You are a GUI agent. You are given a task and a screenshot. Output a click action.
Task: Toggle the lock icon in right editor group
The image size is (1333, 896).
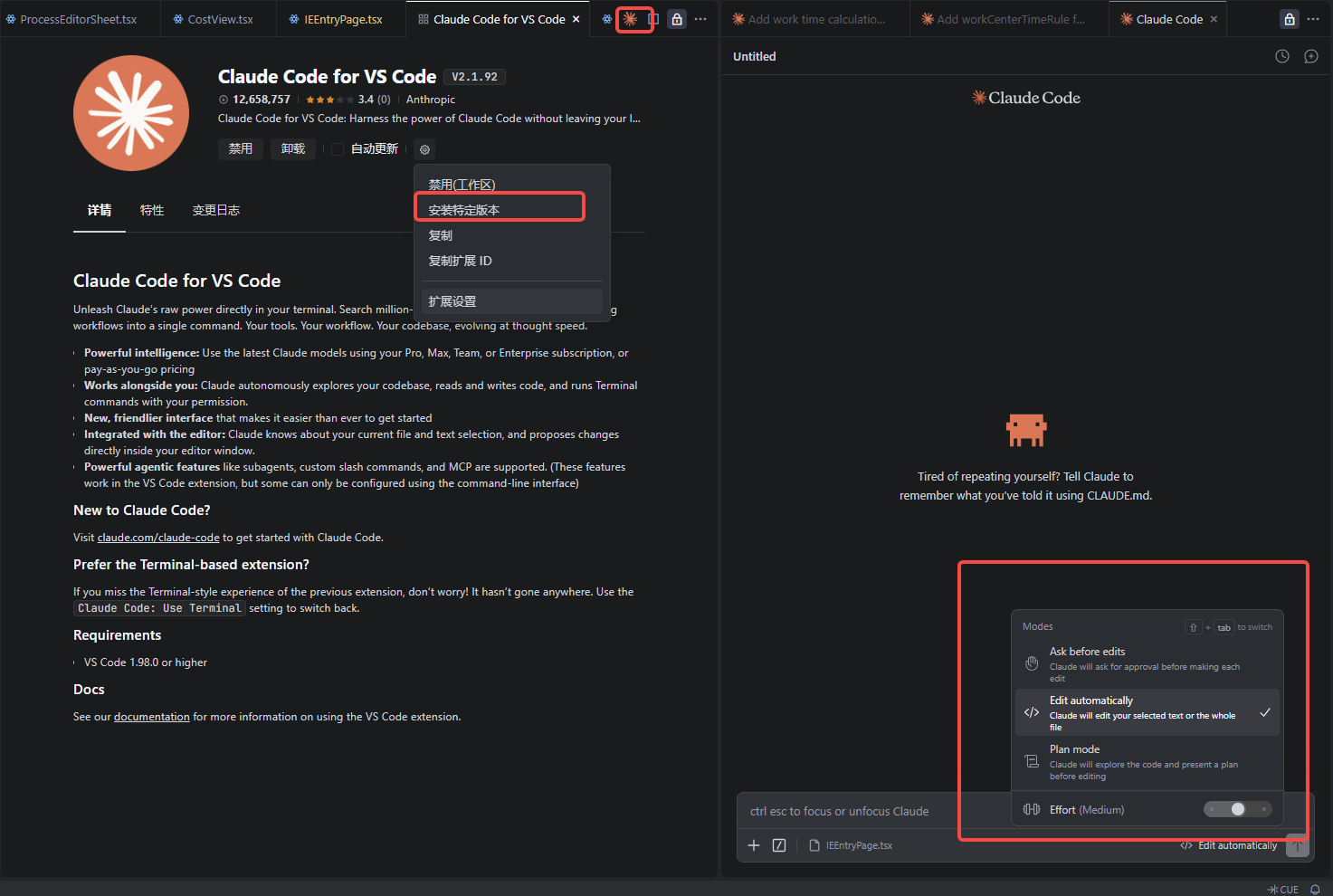pos(1290,19)
